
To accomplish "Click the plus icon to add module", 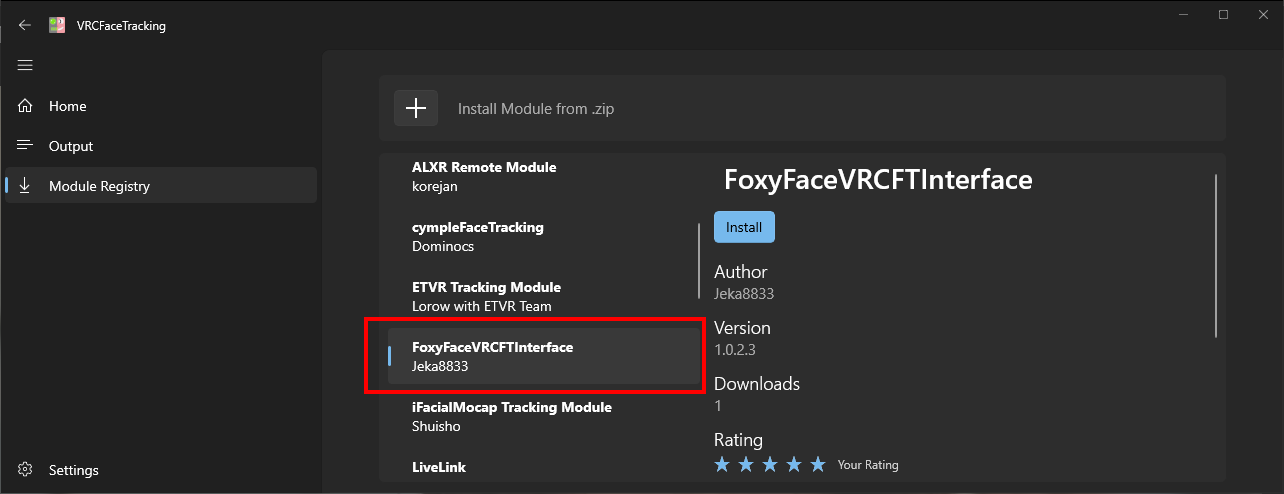I will click(x=416, y=108).
